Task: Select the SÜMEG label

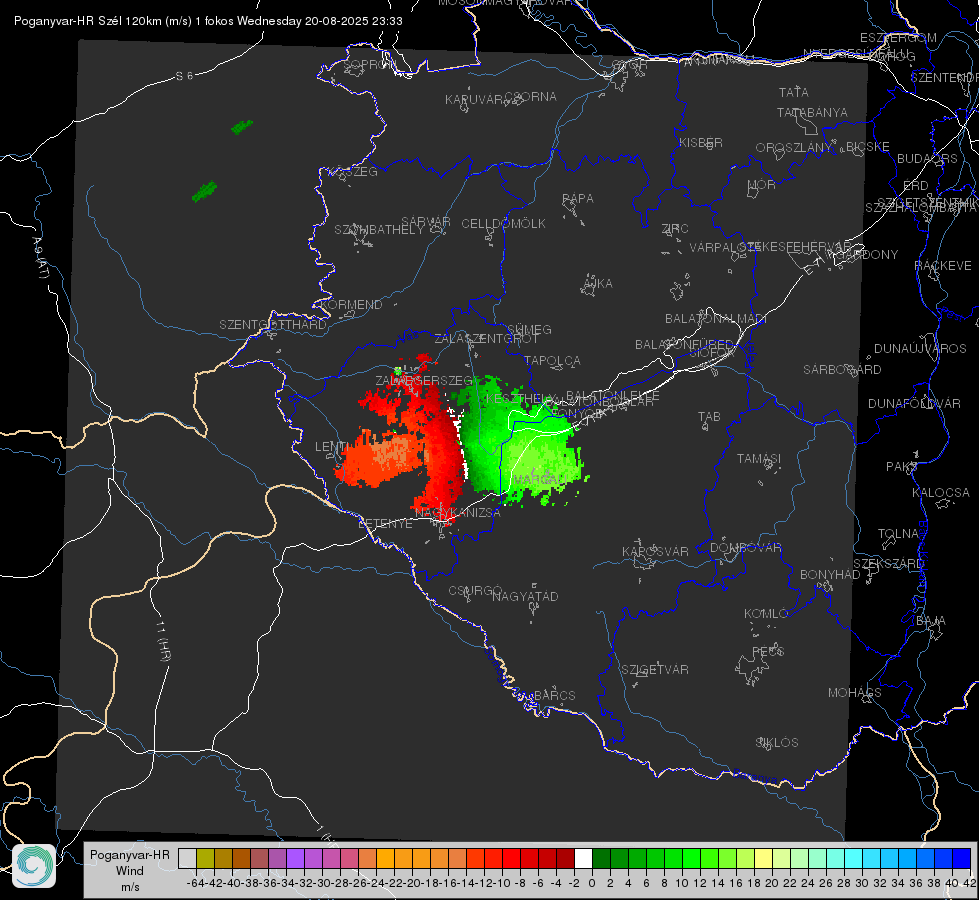Action: coord(529,329)
